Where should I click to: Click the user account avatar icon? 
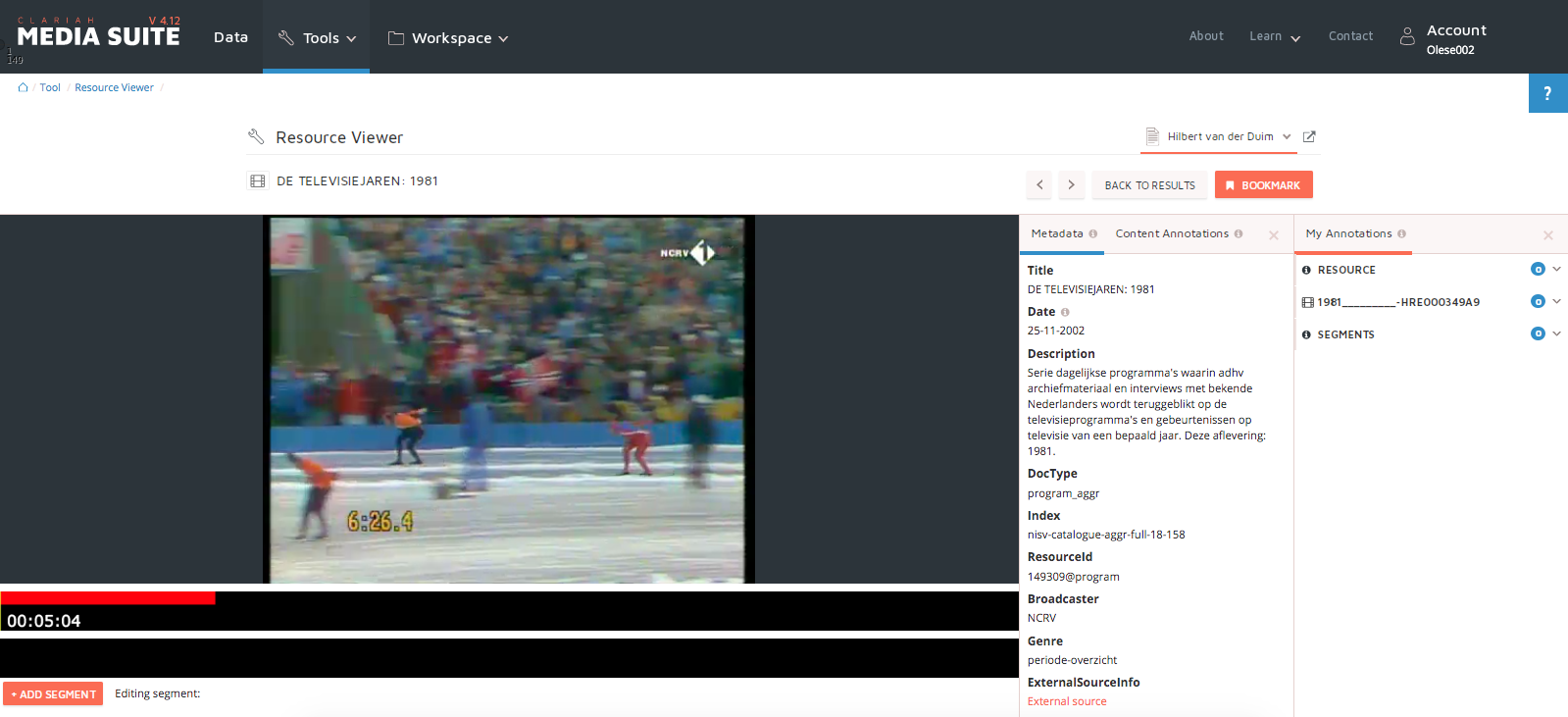pyautogui.click(x=1407, y=36)
